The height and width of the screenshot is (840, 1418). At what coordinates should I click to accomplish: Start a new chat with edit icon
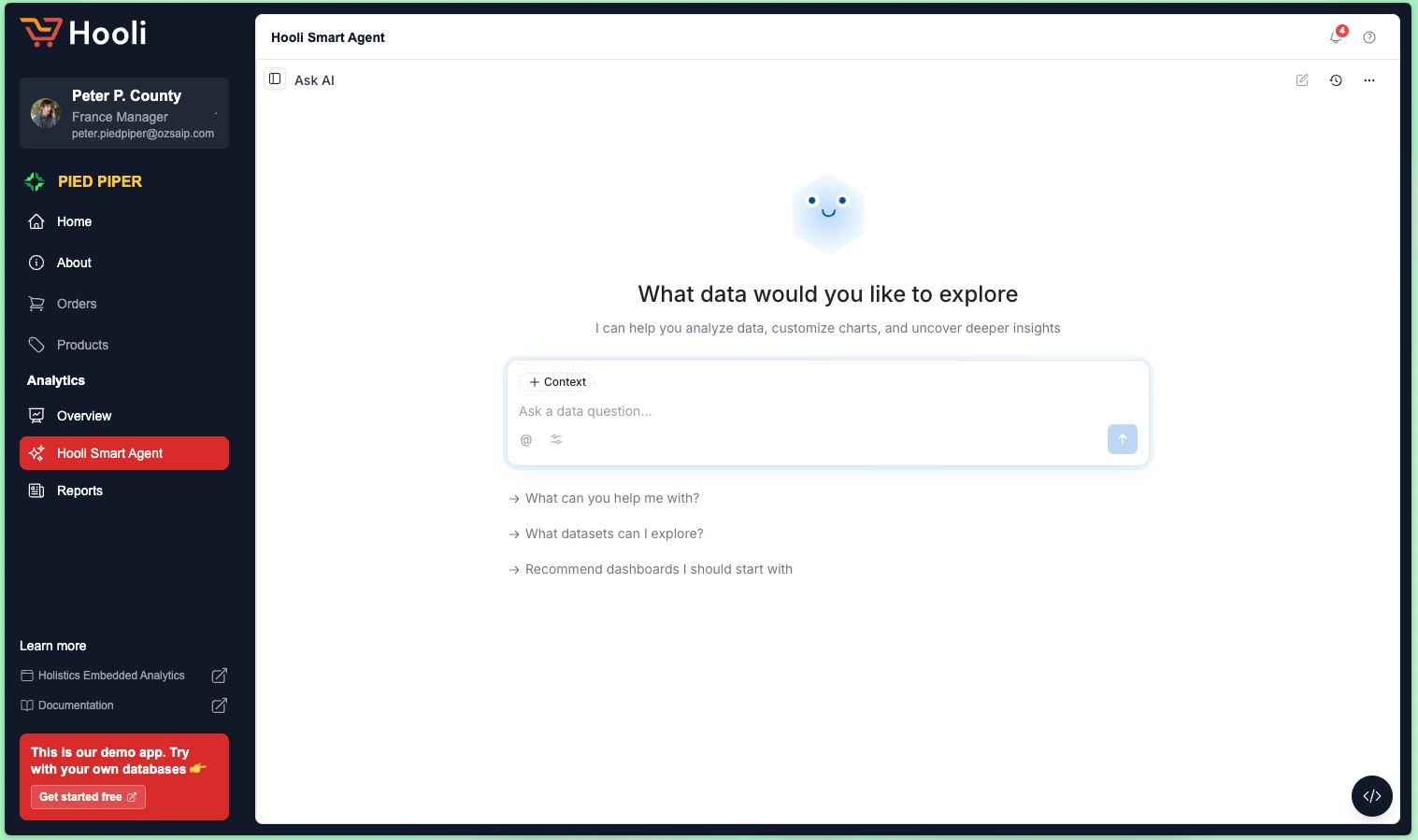point(1302,80)
